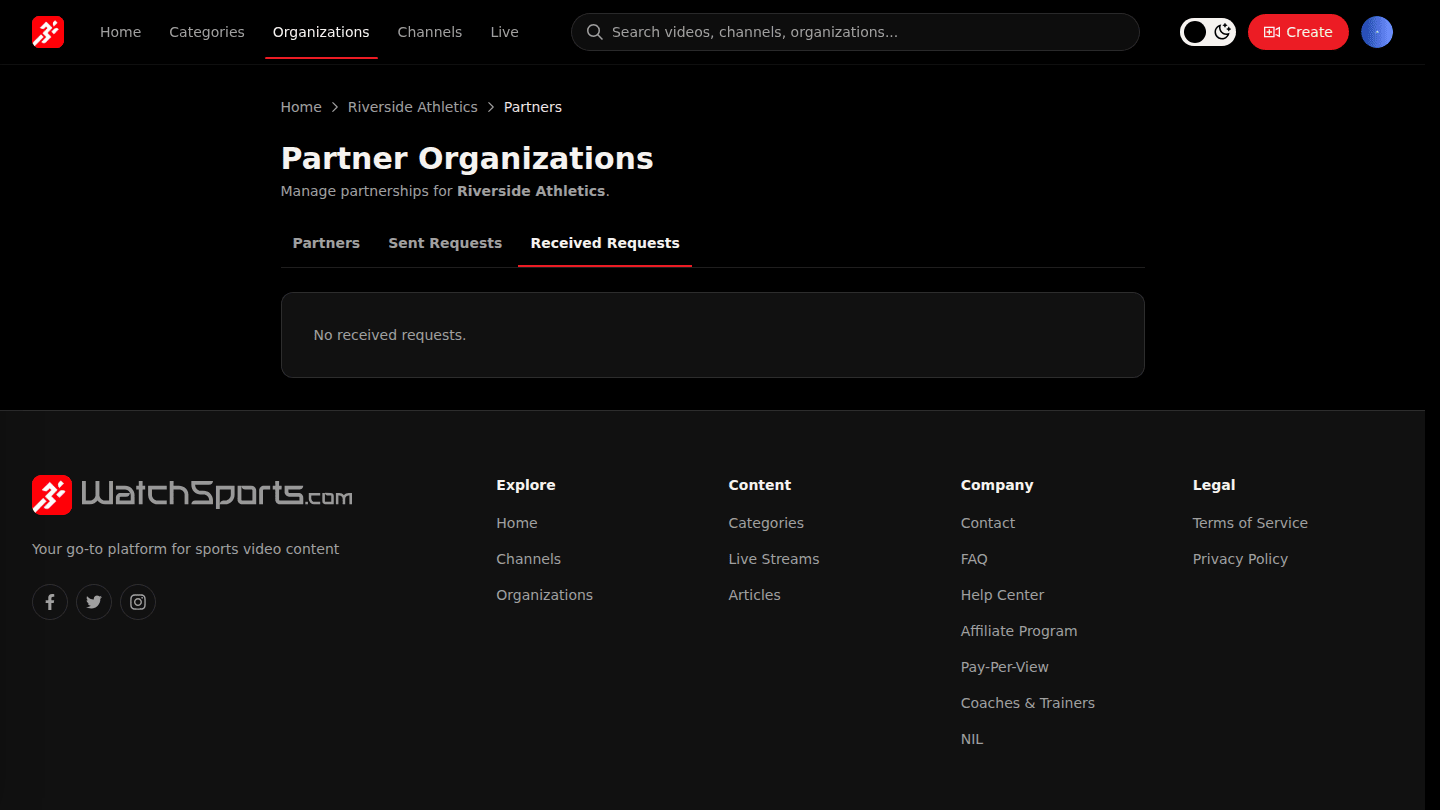Switch to the Partners tab
This screenshot has width=1440, height=810.
point(326,243)
